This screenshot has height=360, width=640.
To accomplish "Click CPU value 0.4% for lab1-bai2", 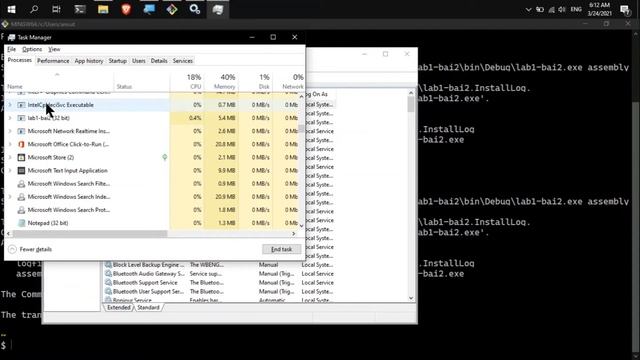I will (x=195, y=118).
